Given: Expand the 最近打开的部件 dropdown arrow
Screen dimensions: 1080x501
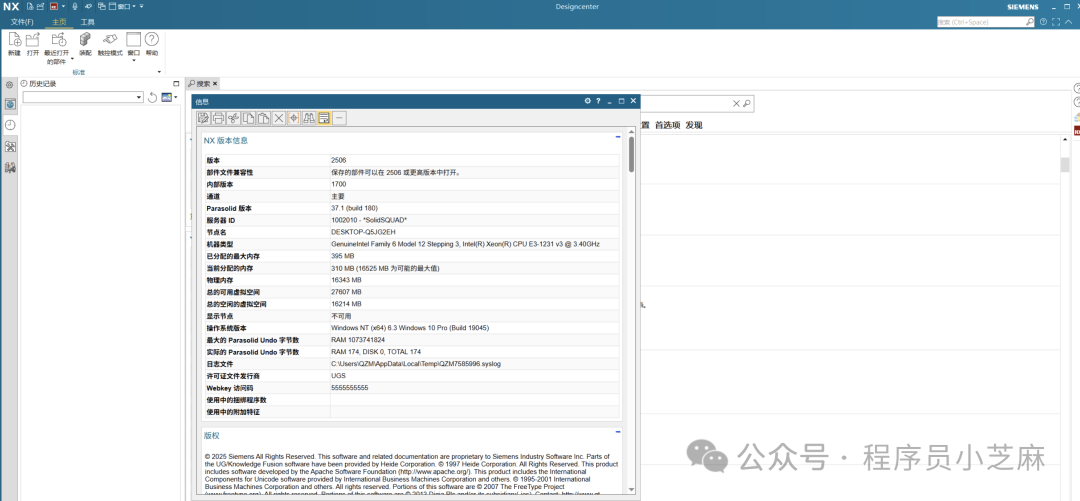Looking at the screenshot, I should pyautogui.click(x=71, y=61).
